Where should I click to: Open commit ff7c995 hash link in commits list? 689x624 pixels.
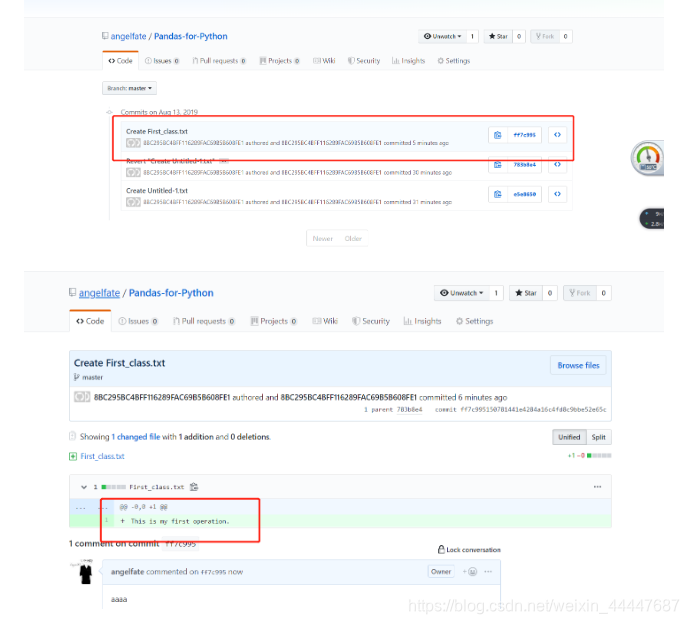tap(525, 135)
